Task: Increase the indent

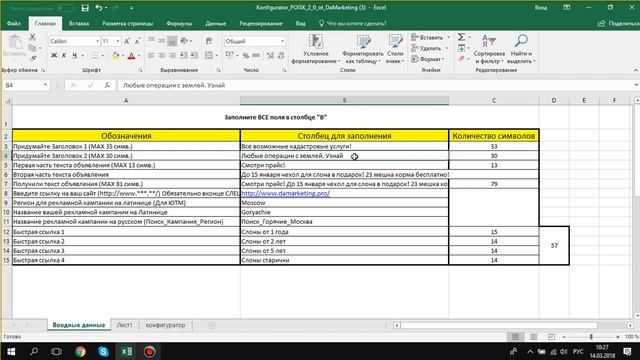Action: [194, 56]
